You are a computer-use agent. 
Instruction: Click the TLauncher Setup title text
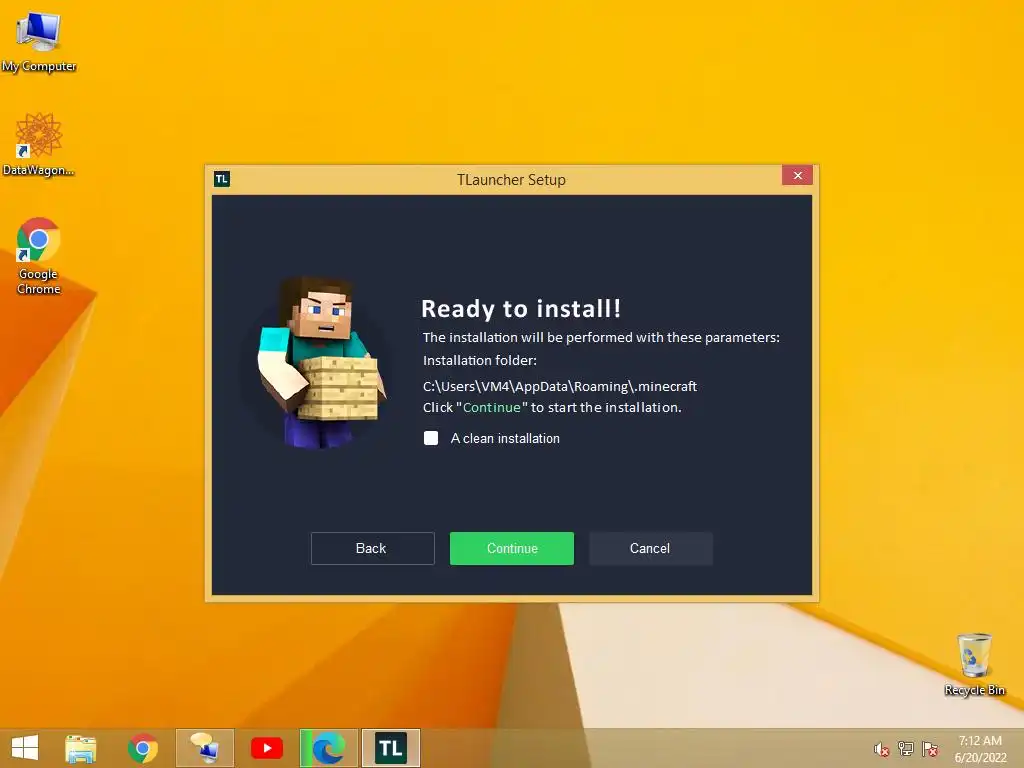click(511, 180)
